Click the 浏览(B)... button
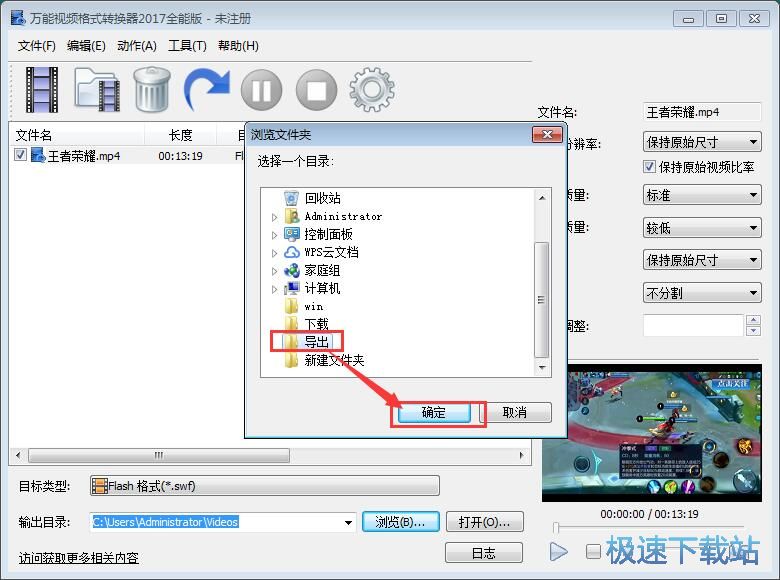The height and width of the screenshot is (580, 780). pyautogui.click(x=400, y=522)
